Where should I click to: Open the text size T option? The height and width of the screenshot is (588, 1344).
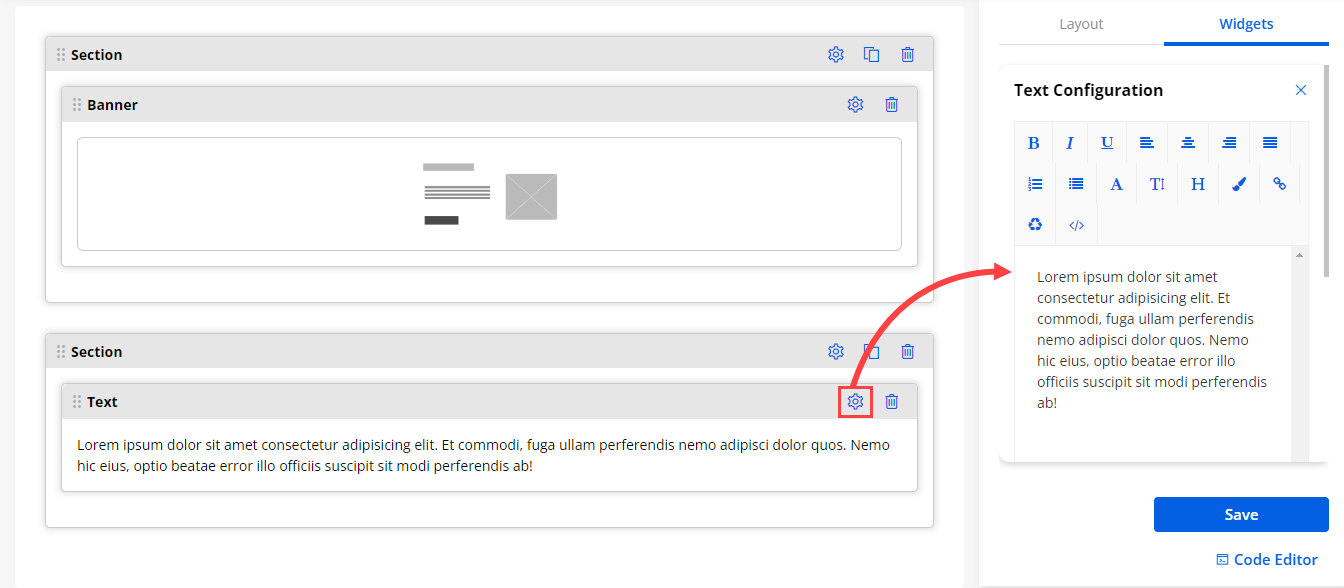tap(1157, 184)
